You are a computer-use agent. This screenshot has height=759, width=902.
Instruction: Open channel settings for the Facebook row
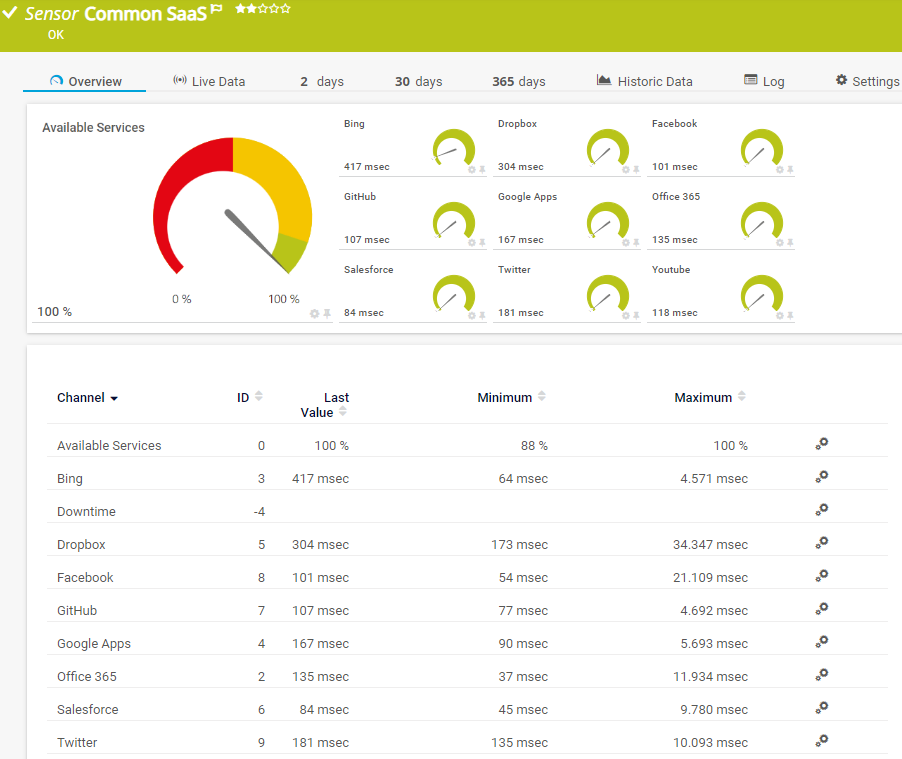(821, 576)
